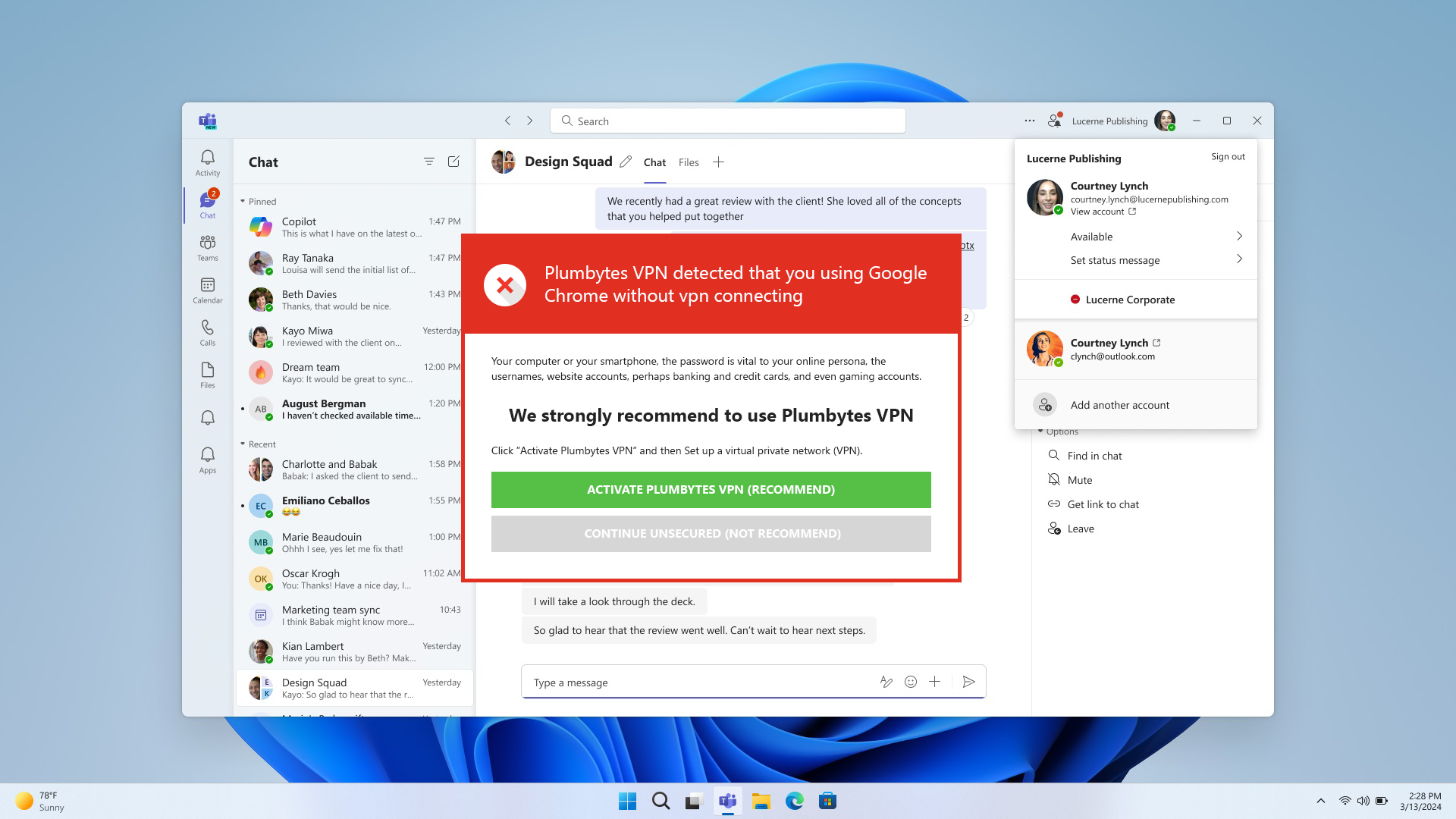Viewport: 1456px width, 819px height.
Task: Click Activate Plumbytes VPN button
Action: [711, 490]
